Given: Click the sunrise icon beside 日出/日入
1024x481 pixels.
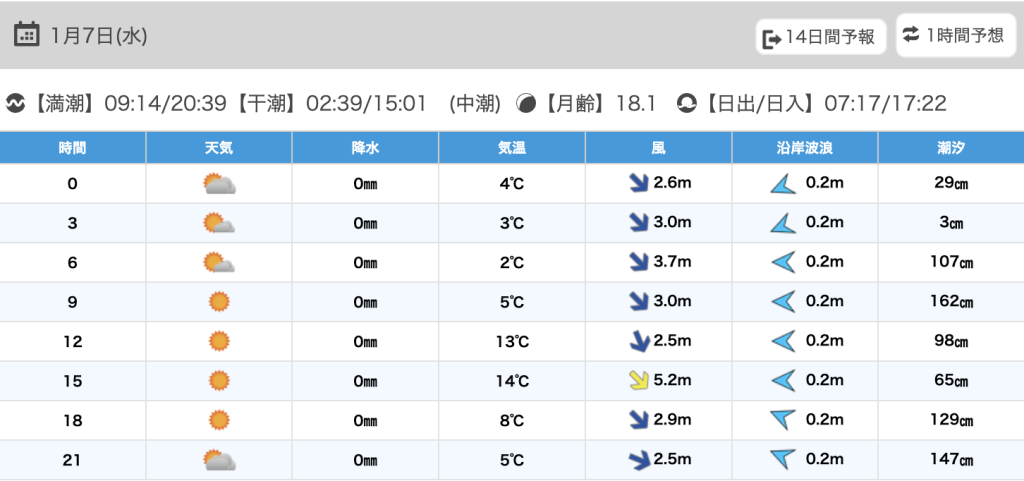Looking at the screenshot, I should point(686,103).
